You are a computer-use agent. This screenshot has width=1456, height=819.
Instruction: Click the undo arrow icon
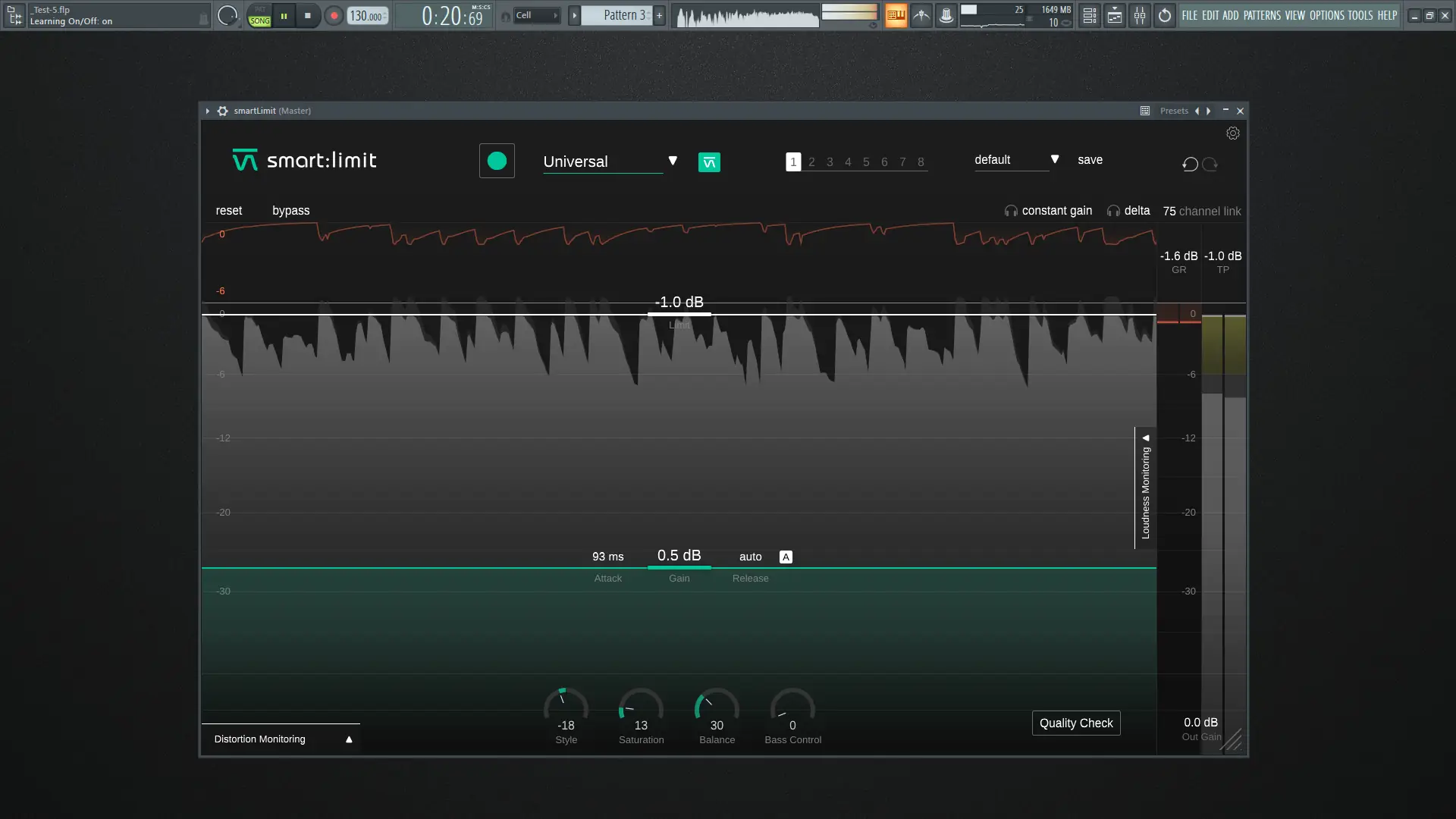click(x=1190, y=164)
